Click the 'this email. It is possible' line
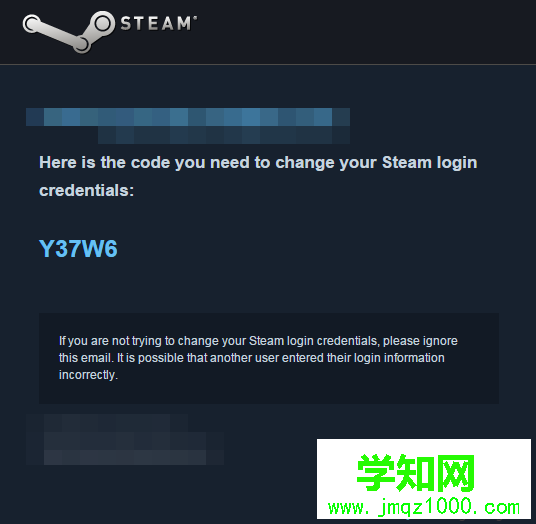The height and width of the screenshot is (524, 536). pos(252,358)
